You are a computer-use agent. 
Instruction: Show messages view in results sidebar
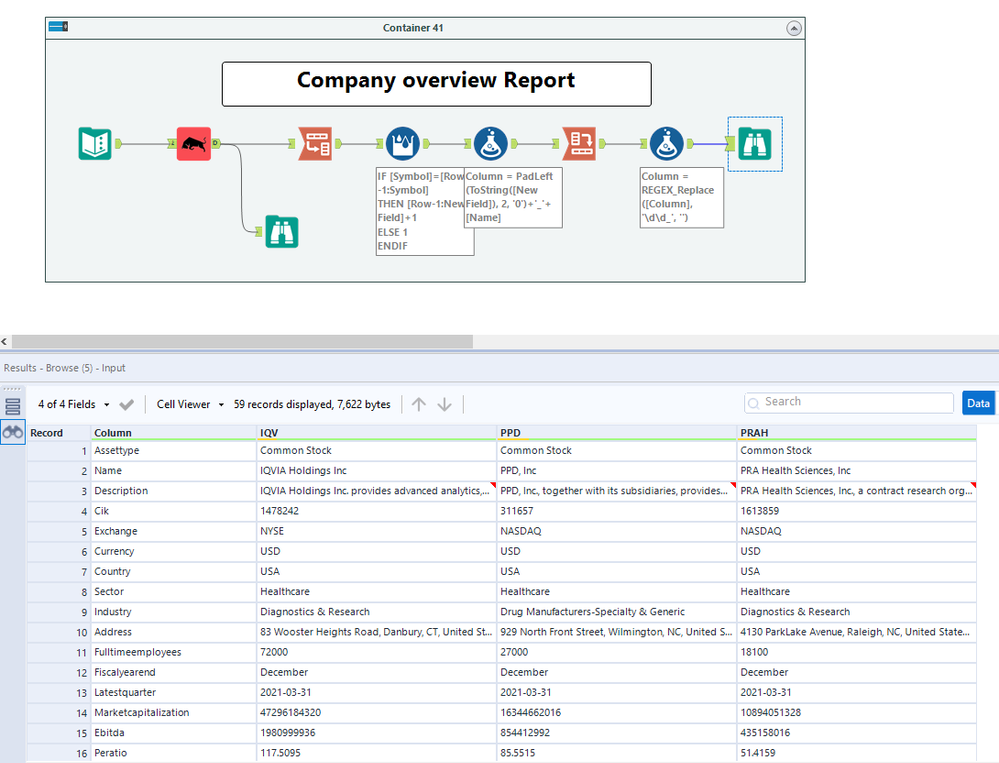click(x=13, y=406)
